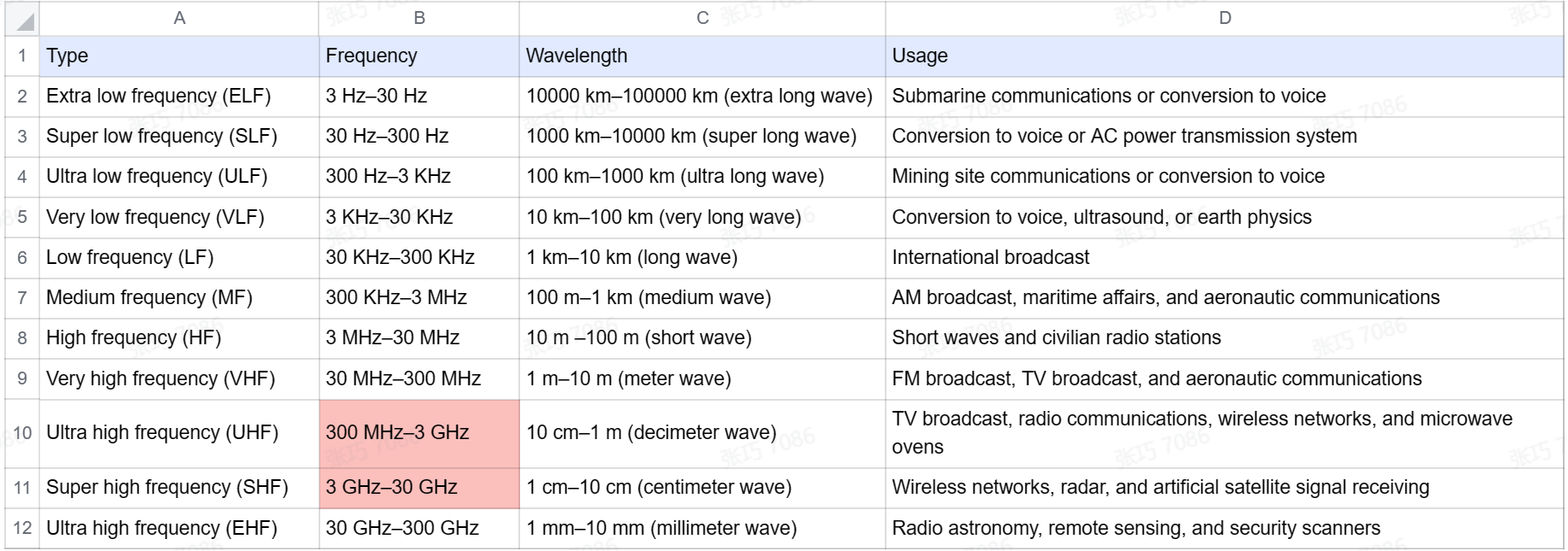Click the red-highlighted 300 MHz–3 GHz cell

[418, 433]
